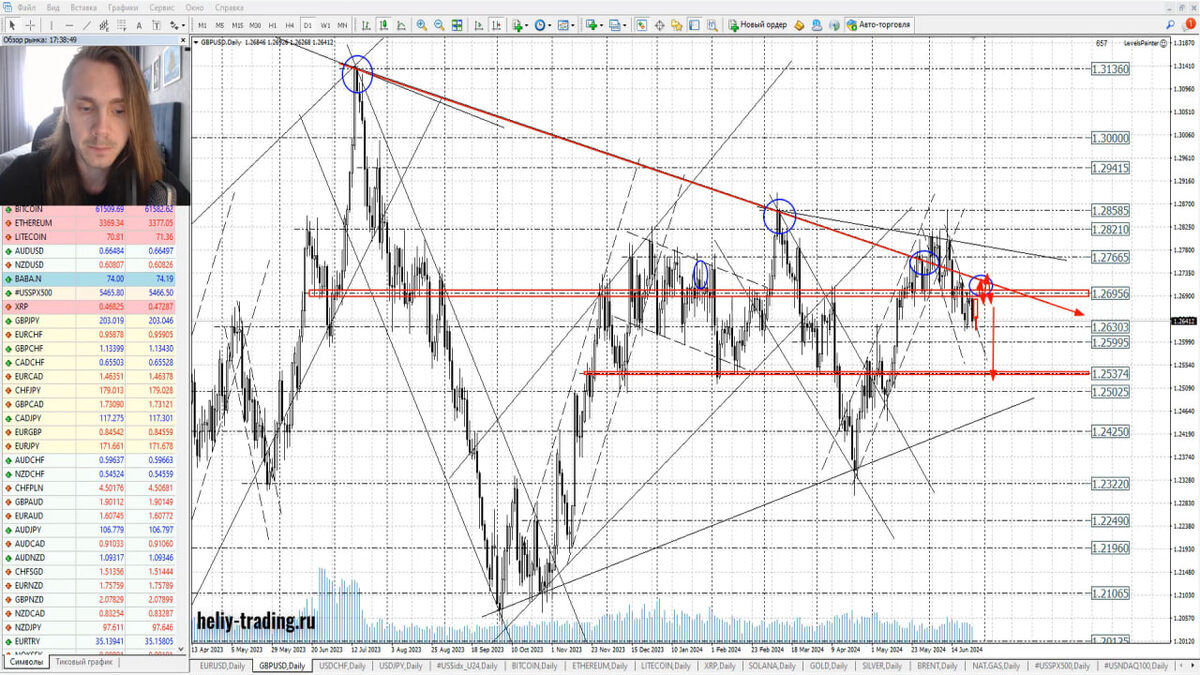Open the Market Watch panel icon
This screenshot has width=1200, height=675.
tap(641, 24)
